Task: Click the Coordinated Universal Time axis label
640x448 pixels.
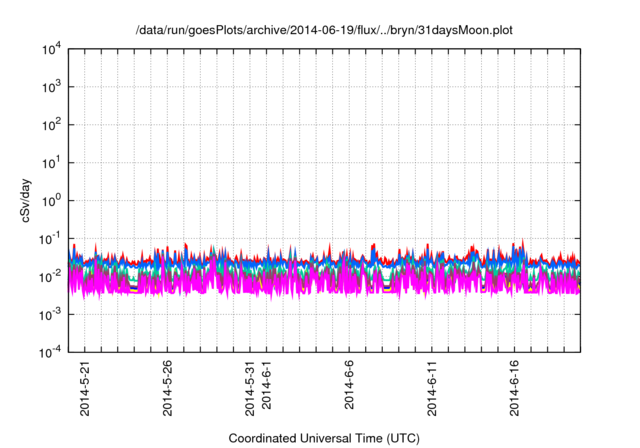Action: click(x=323, y=438)
